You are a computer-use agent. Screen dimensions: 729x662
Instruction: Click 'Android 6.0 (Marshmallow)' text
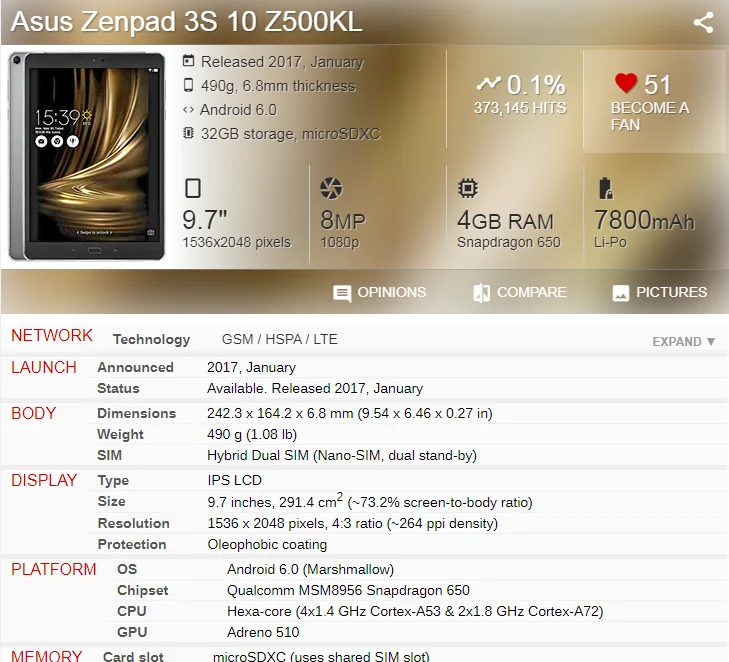pyautogui.click(x=310, y=569)
